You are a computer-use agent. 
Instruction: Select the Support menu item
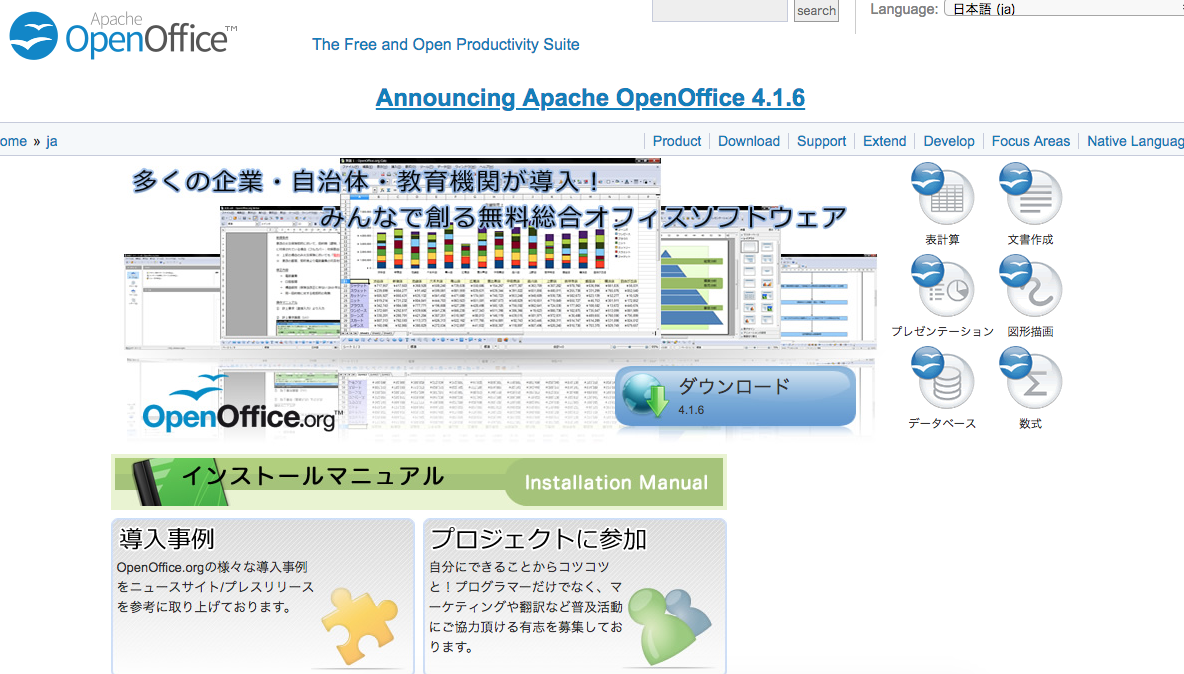tap(821, 141)
